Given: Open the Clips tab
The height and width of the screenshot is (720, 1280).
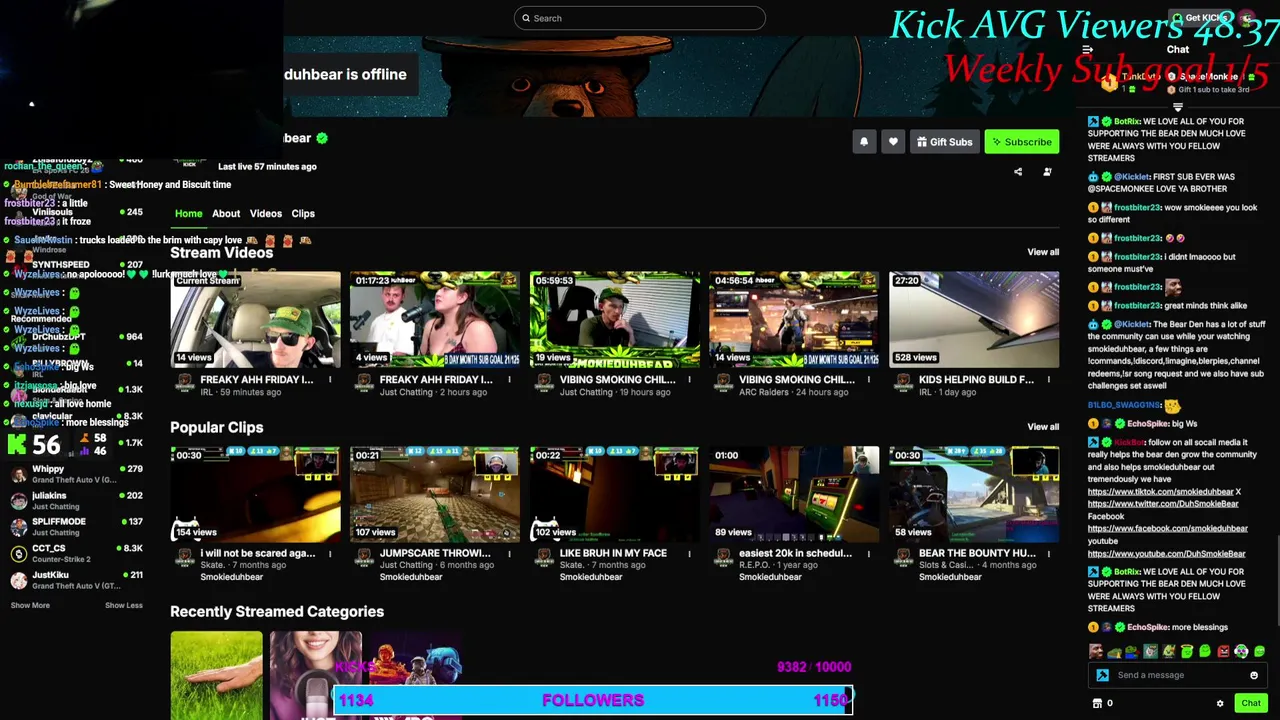Looking at the screenshot, I should coord(303,213).
